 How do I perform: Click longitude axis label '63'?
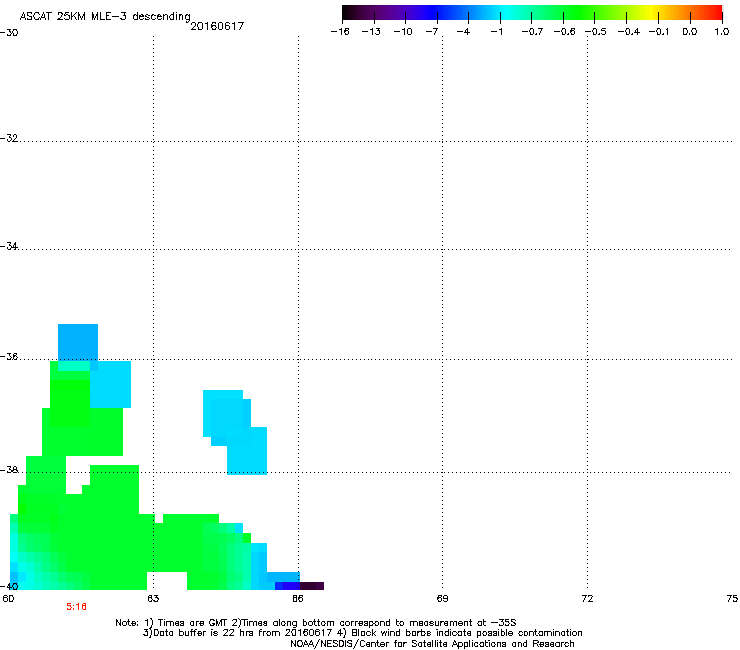pos(153,599)
